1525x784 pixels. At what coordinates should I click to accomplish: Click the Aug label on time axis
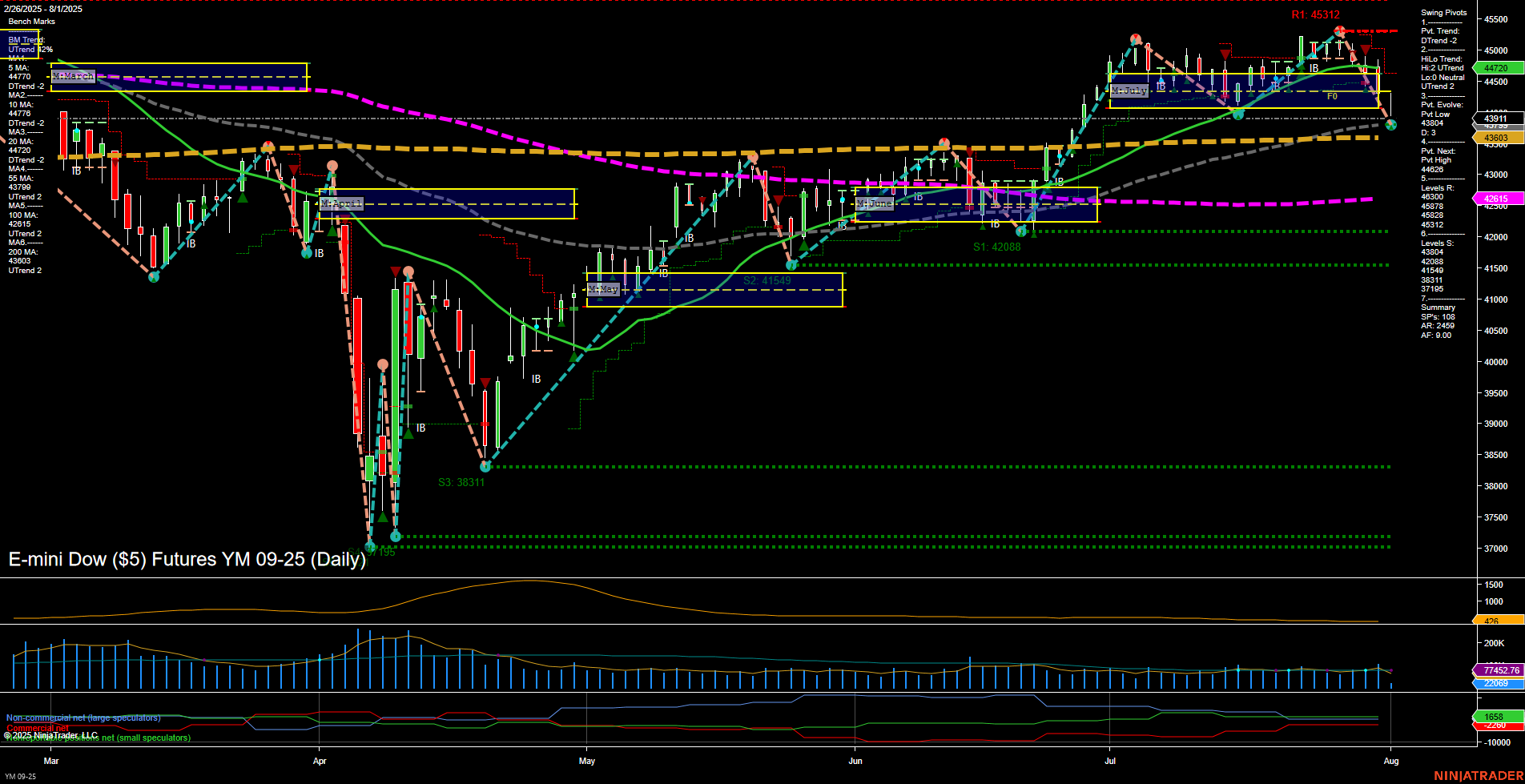[1391, 761]
